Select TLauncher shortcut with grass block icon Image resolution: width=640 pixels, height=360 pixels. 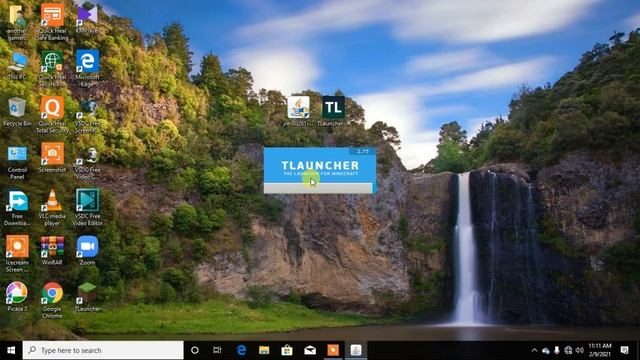coord(87,297)
